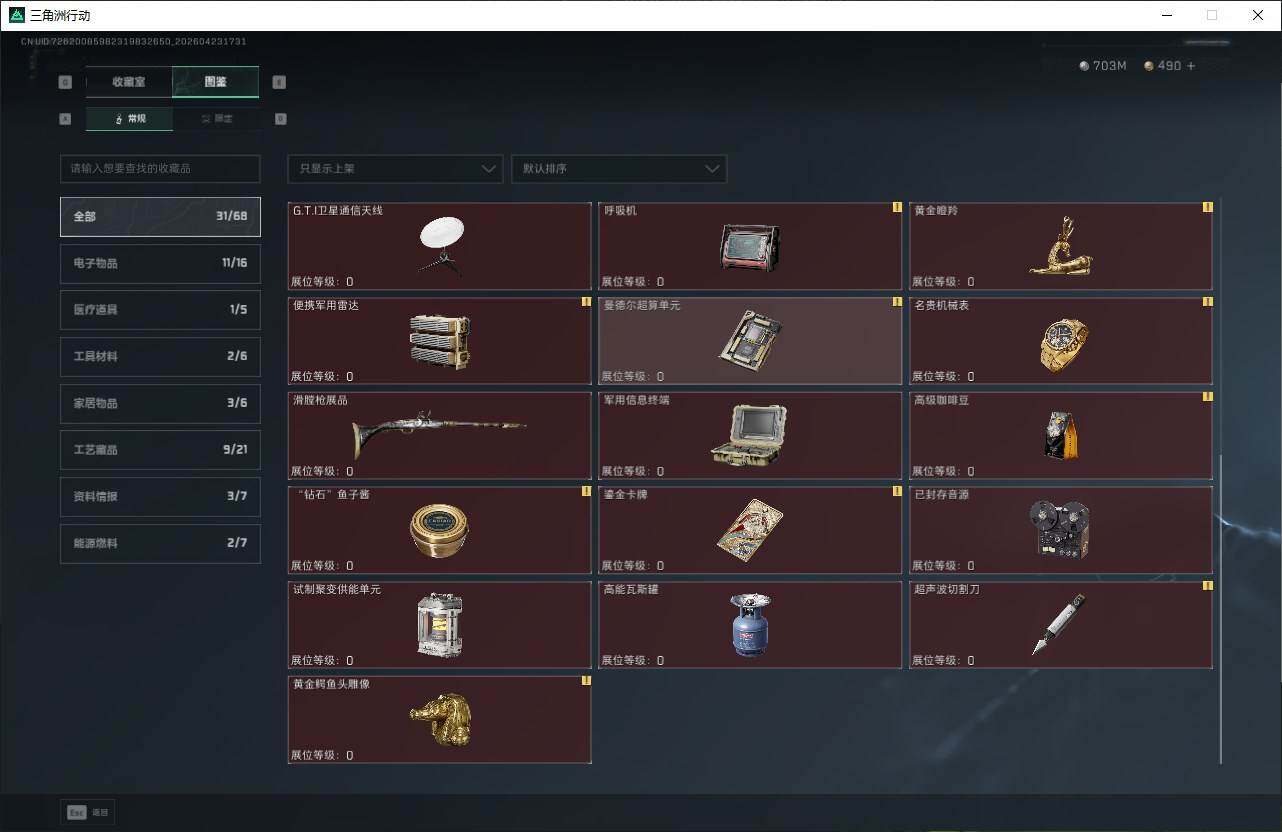1282x832 pixels.
Task: Open the 滑膛枪展品 musket item image
Action: pos(439,434)
